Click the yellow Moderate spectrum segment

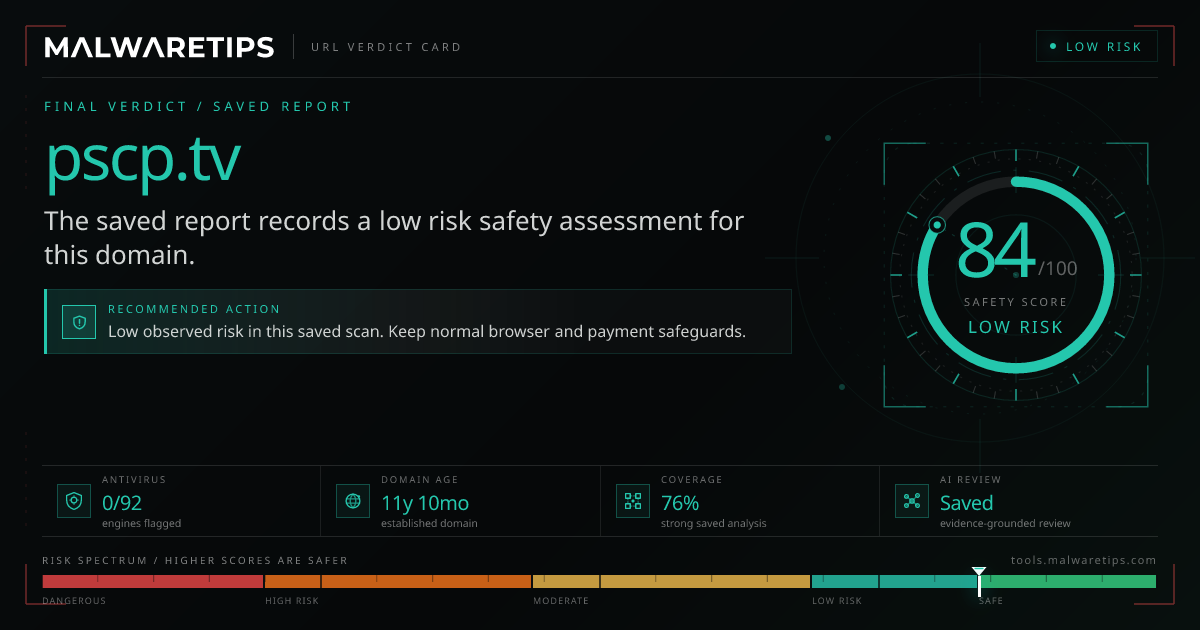(x=671, y=581)
